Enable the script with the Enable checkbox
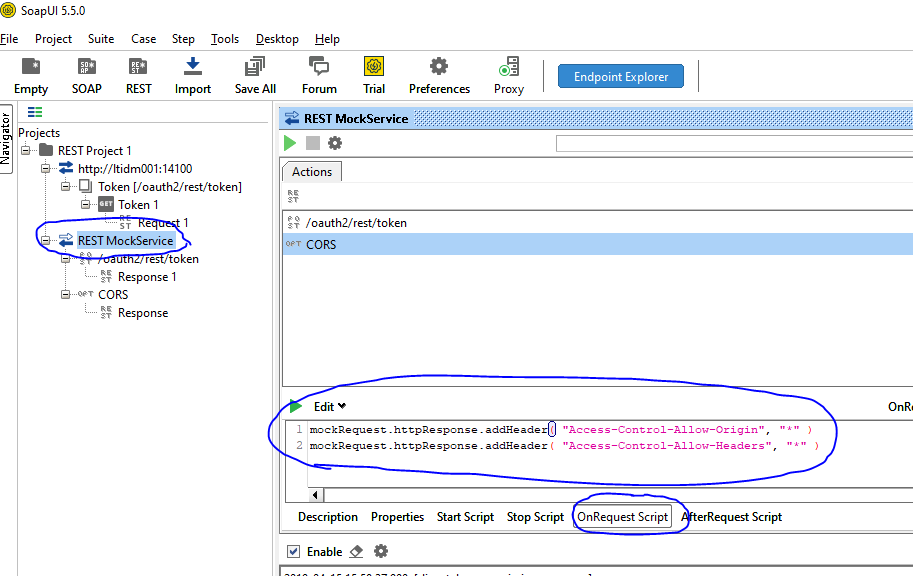Viewport: 913px width, 576px height. coord(294,551)
